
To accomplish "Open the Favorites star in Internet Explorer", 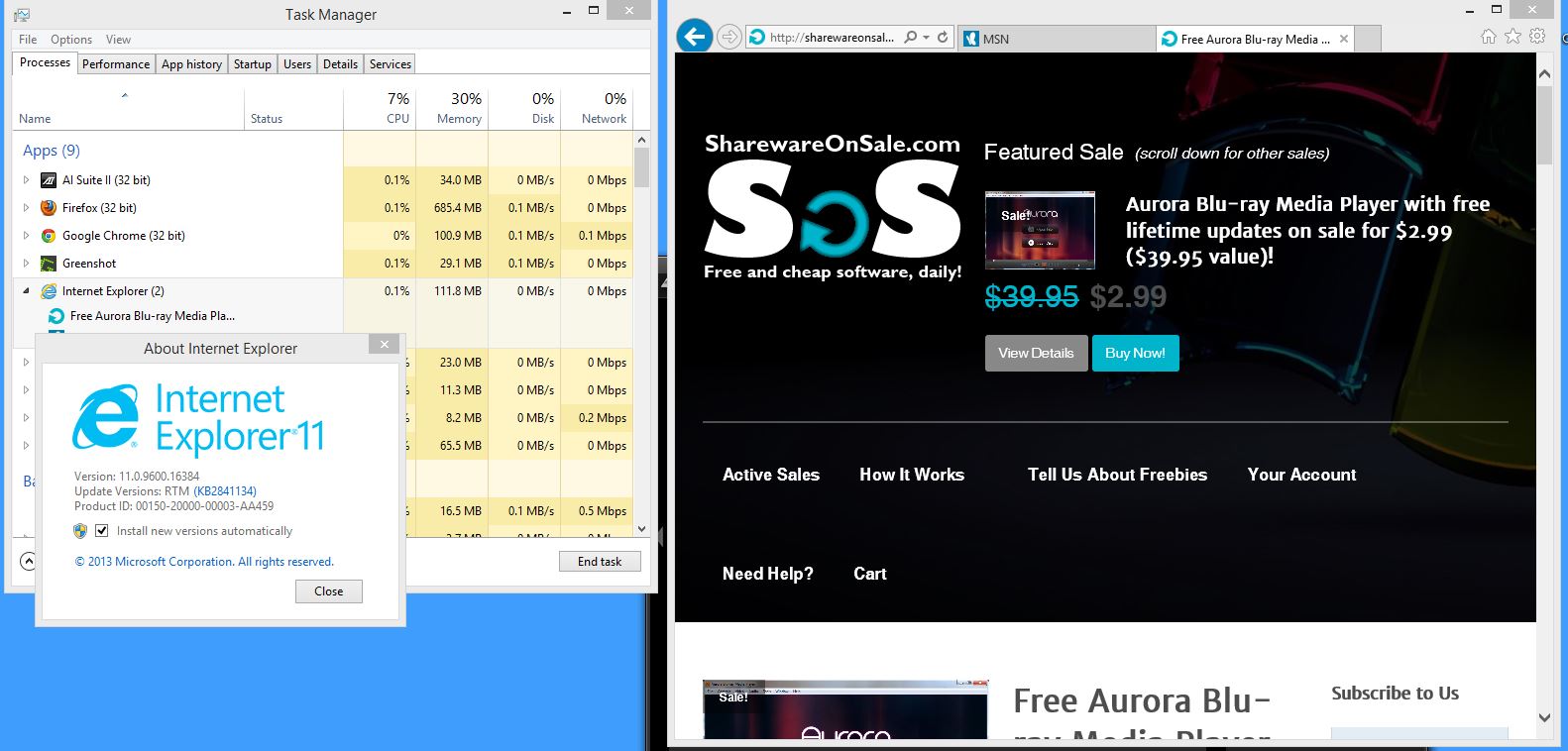I will pyautogui.click(x=1512, y=37).
